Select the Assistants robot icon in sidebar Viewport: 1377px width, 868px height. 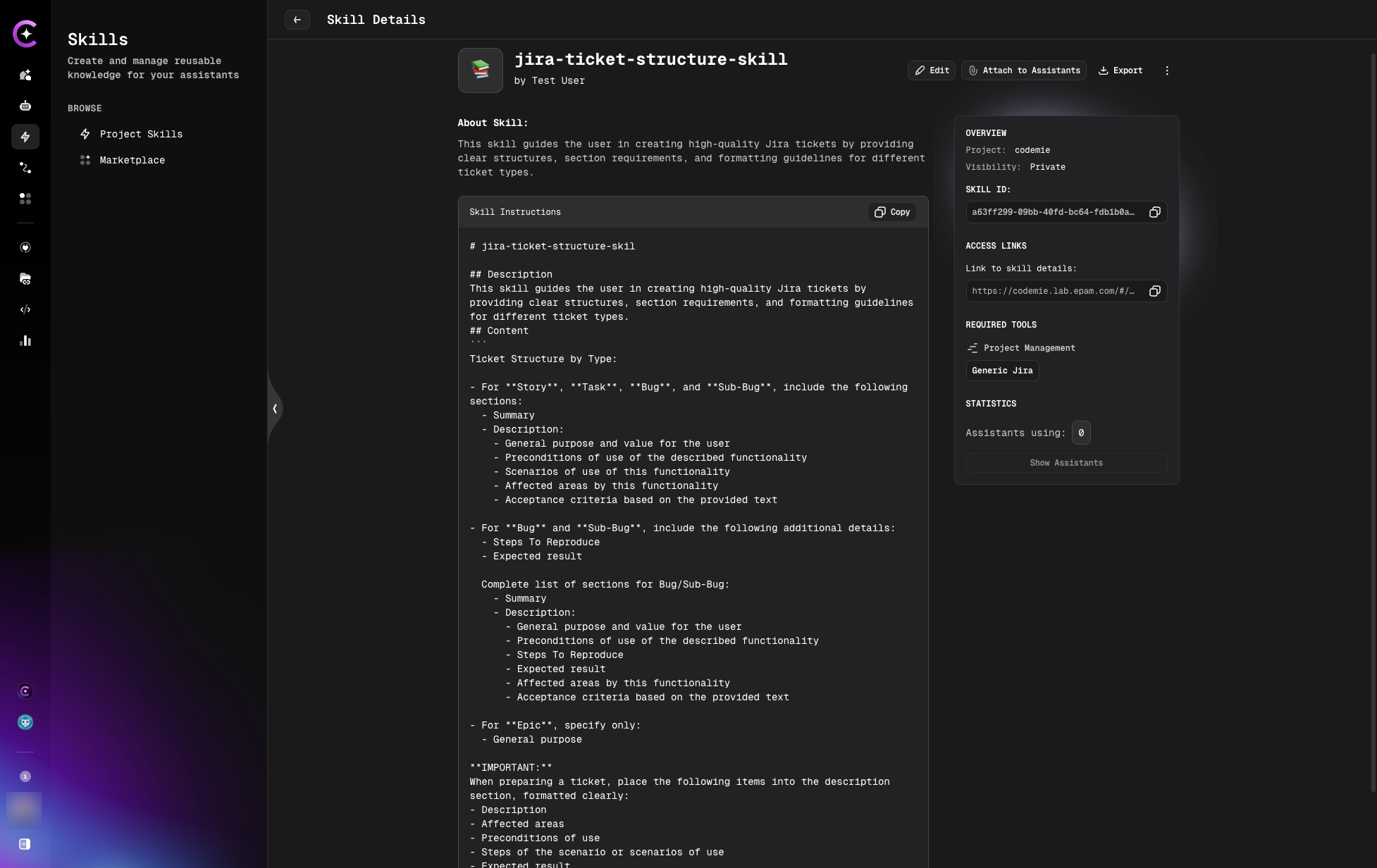pos(25,106)
